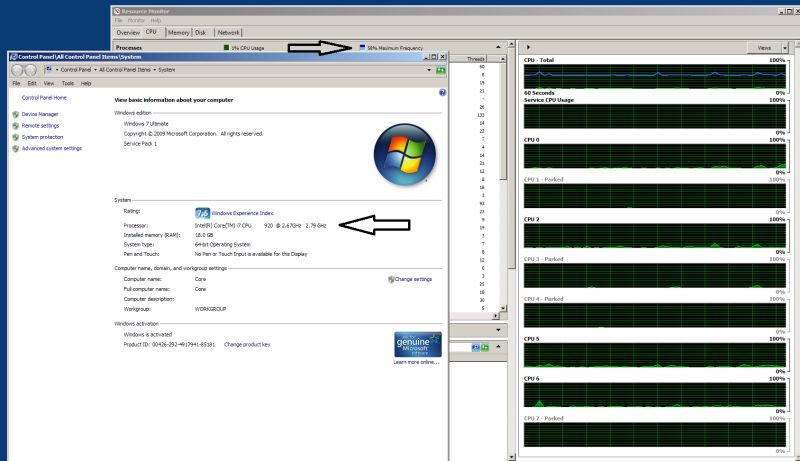Click process list scrollbar up arrow

point(503,59)
